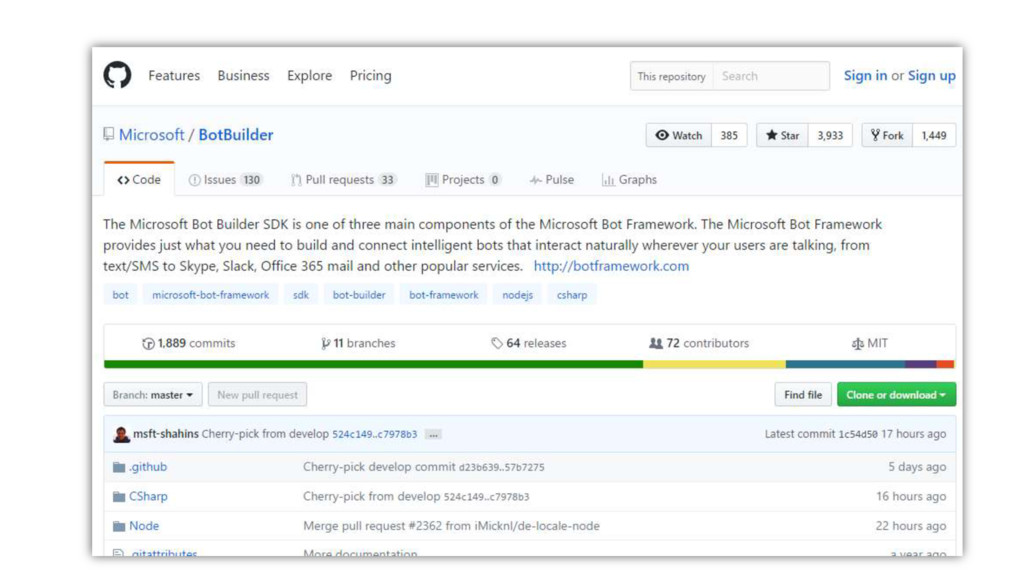Image resolution: width=1024 pixels, height=576 pixels.
Task: View the 385 watchers count
Action: [x=729, y=135]
